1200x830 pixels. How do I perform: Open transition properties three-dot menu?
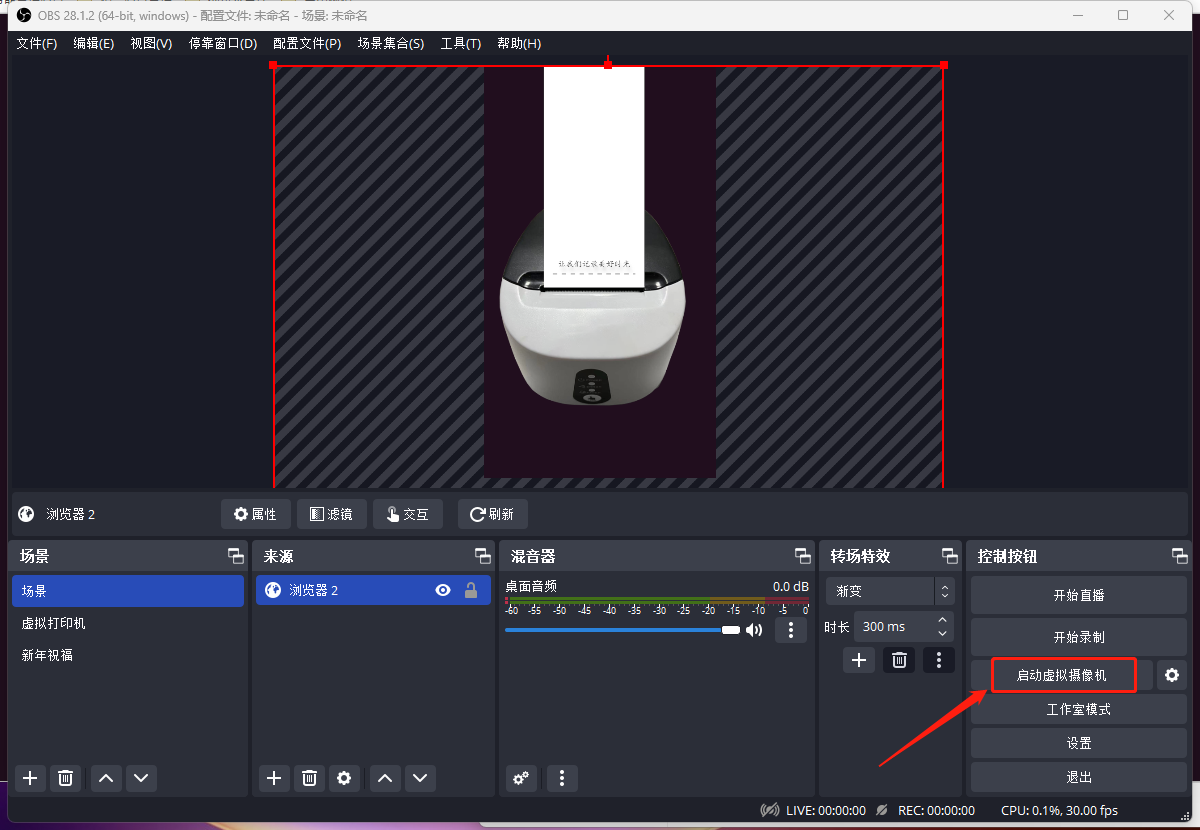coord(938,660)
